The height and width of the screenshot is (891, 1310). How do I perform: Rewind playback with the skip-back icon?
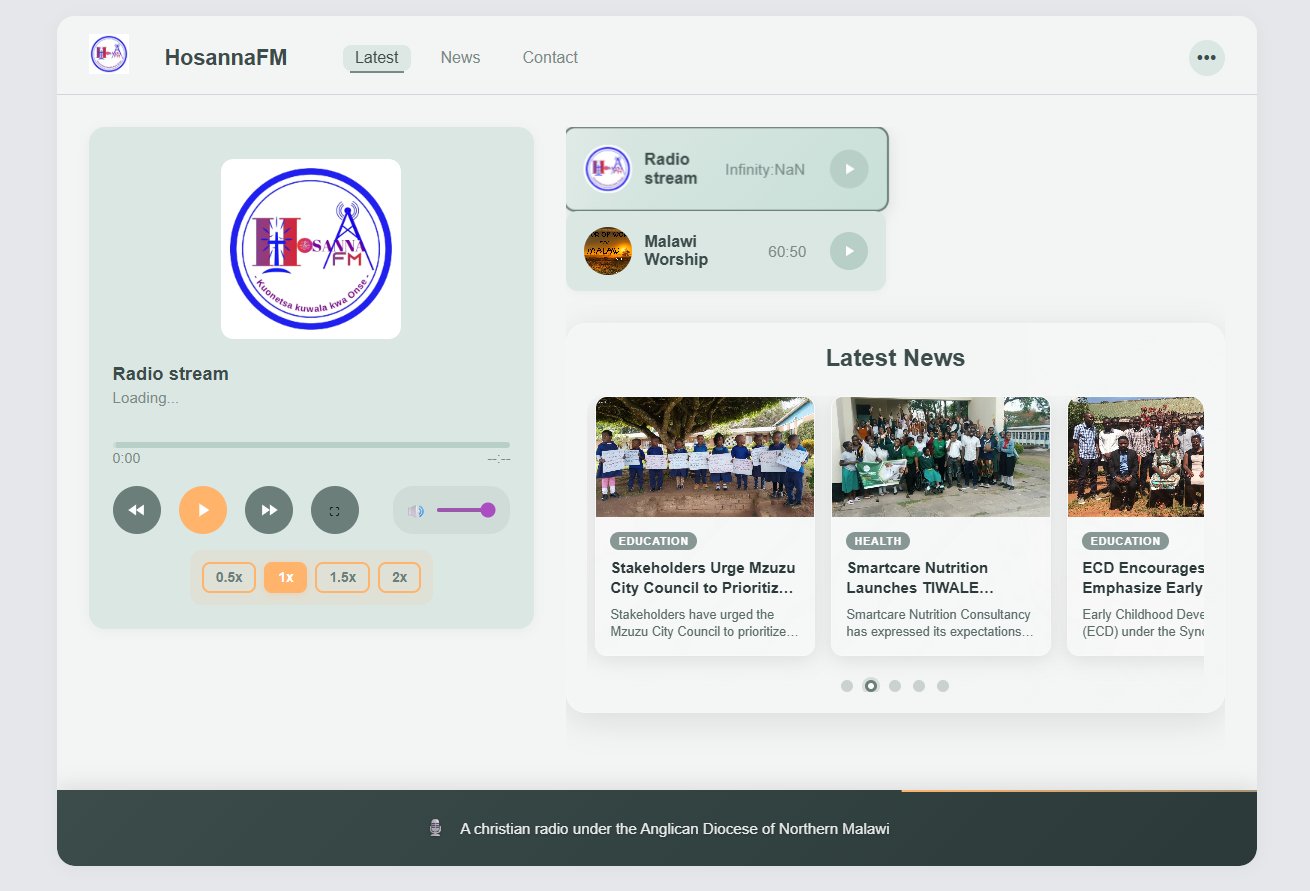[x=137, y=510]
